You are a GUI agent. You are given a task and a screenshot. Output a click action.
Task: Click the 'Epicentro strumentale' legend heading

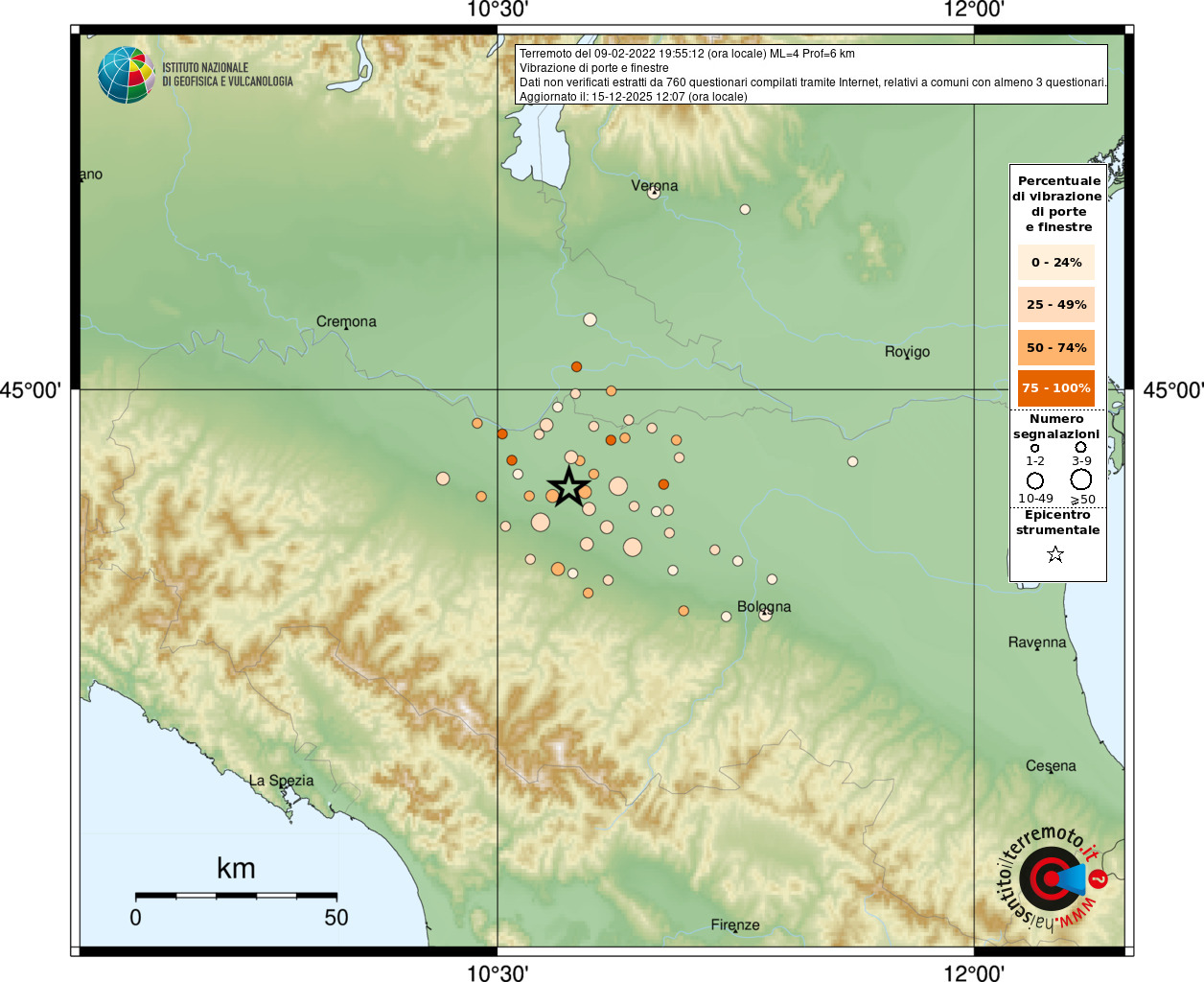click(x=1057, y=522)
